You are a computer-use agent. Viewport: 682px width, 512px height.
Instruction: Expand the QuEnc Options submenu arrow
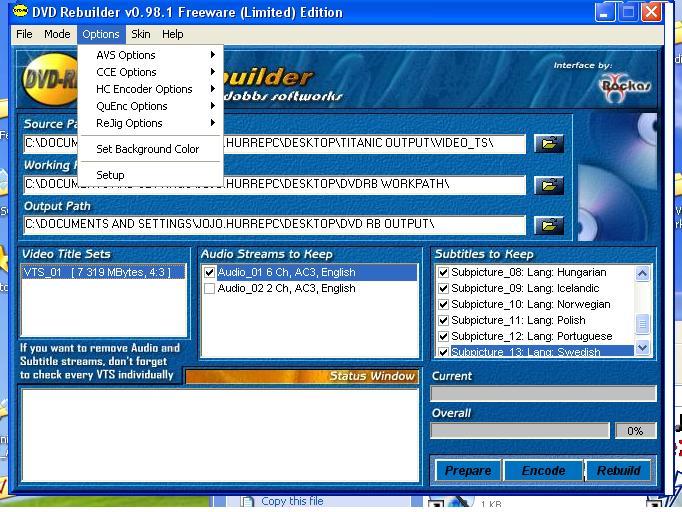click(x=213, y=106)
